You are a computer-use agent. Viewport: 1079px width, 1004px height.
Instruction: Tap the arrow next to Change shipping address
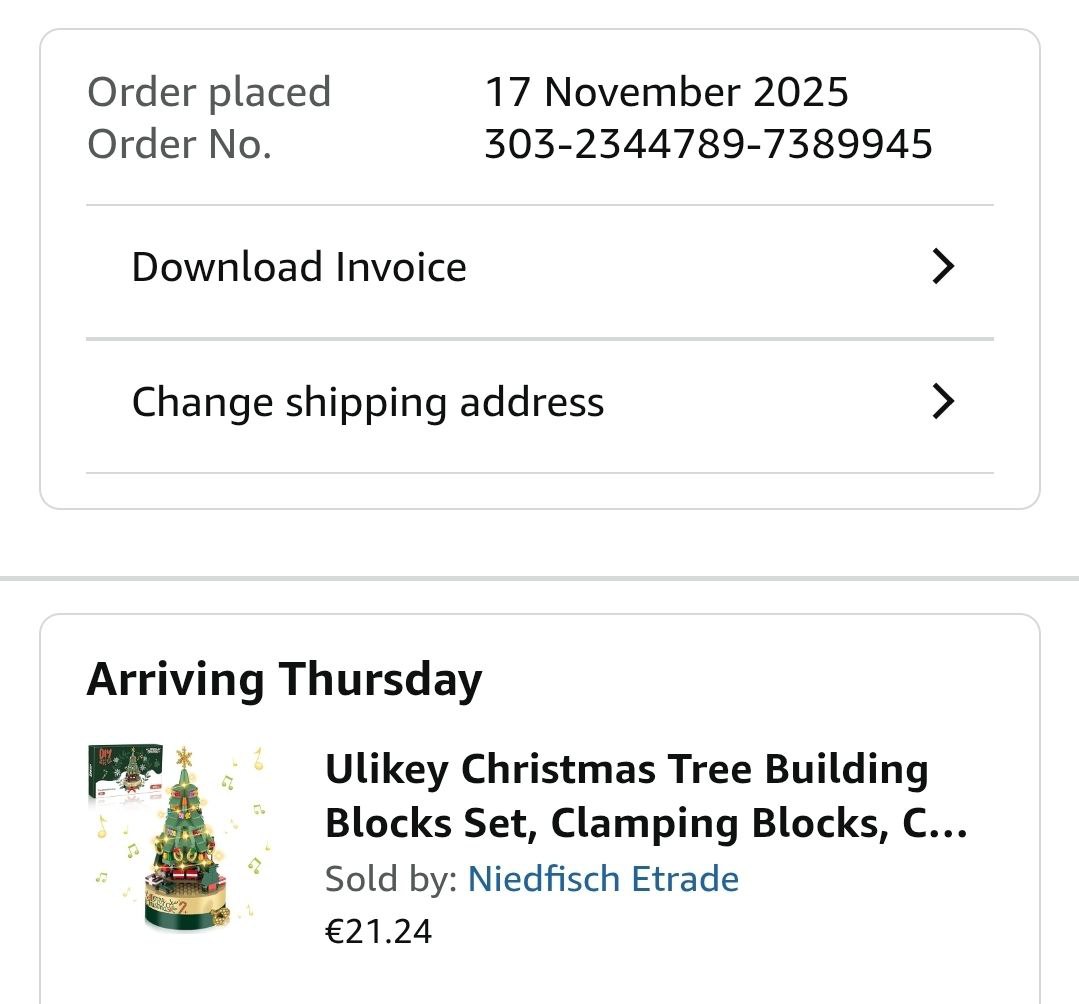pyautogui.click(x=942, y=402)
